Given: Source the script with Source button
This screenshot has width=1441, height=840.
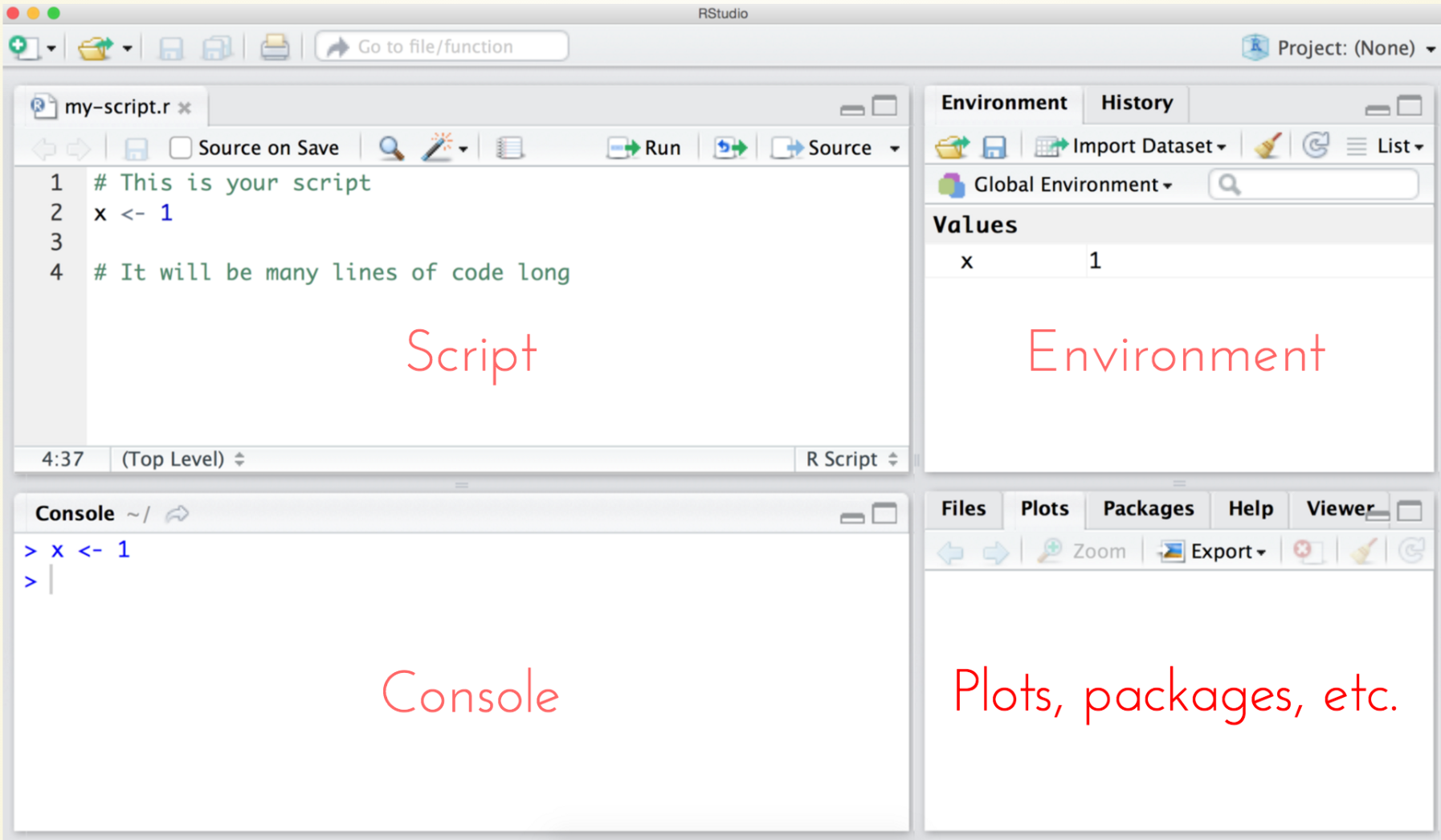Looking at the screenshot, I should [822, 148].
